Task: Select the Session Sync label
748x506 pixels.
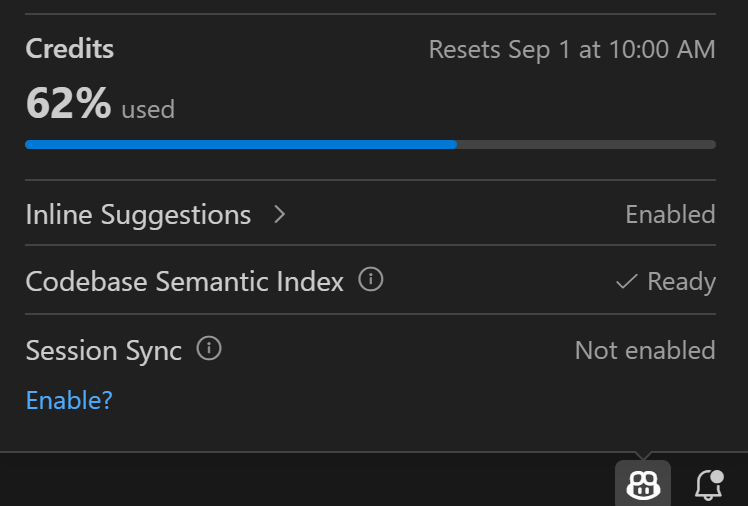Action: [x=104, y=351]
